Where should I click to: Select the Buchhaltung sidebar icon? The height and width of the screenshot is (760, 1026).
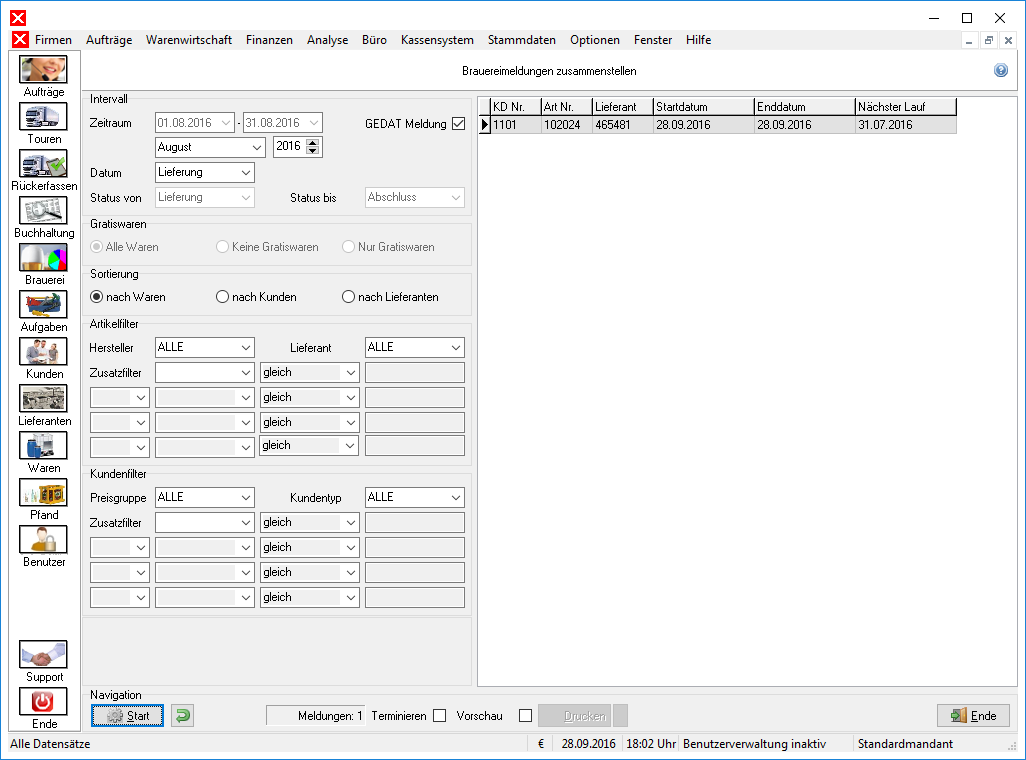(43, 211)
